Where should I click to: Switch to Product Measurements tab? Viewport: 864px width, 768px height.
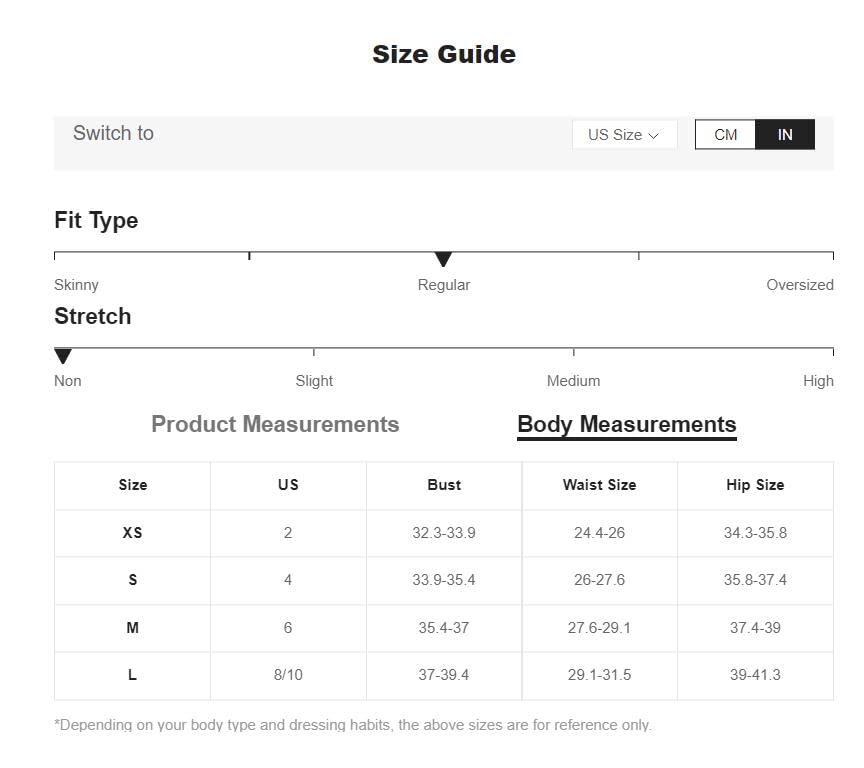tap(275, 424)
